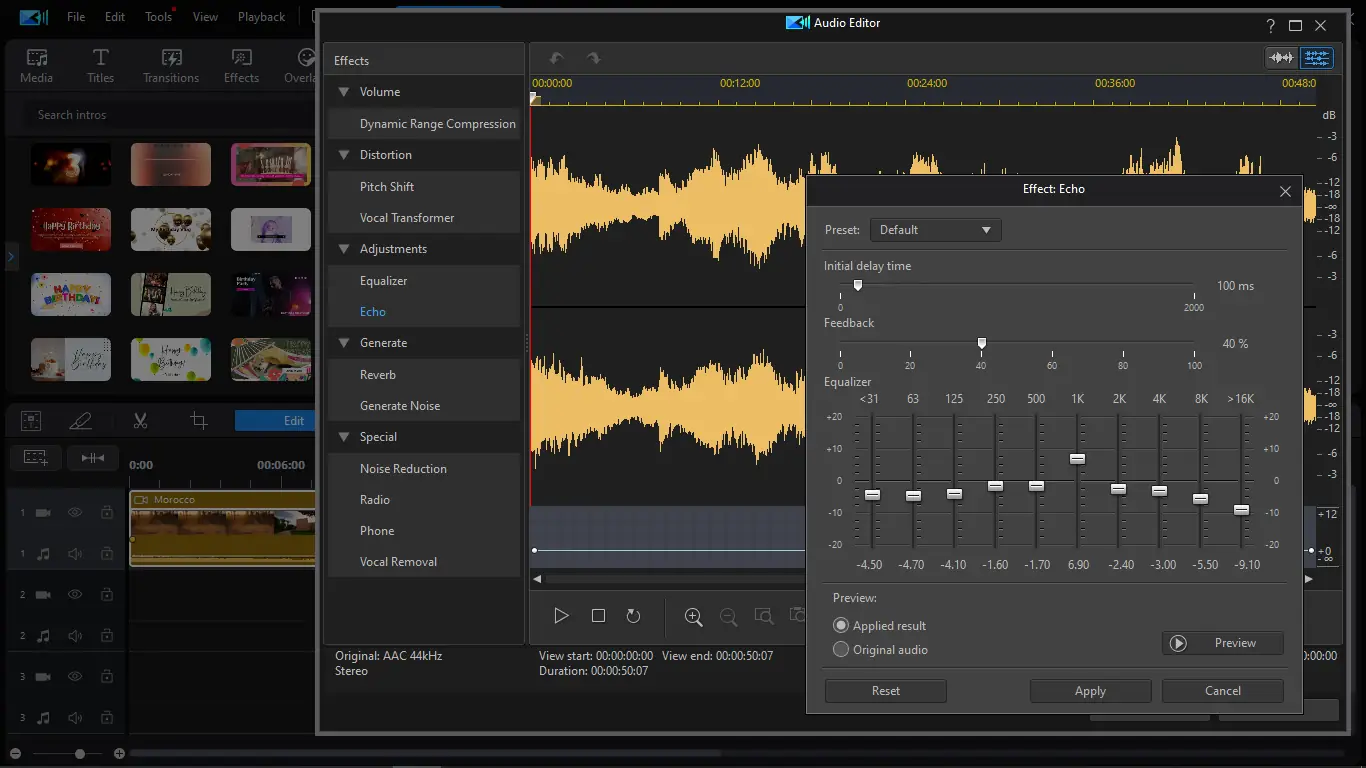This screenshot has height=768, width=1366.
Task: Open the Tools menu
Action: 158,17
